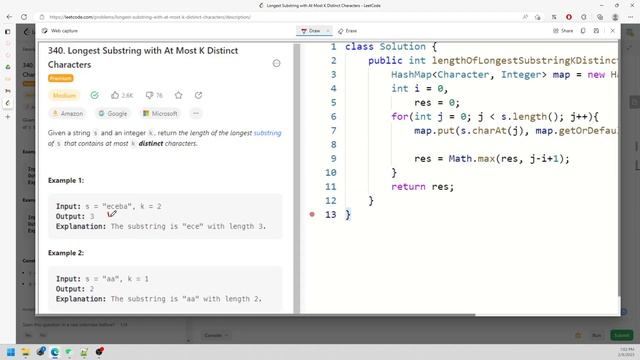Click the thumbs up like icon
Image resolution: width=640 pixels, height=360 pixels.
click(x=115, y=95)
